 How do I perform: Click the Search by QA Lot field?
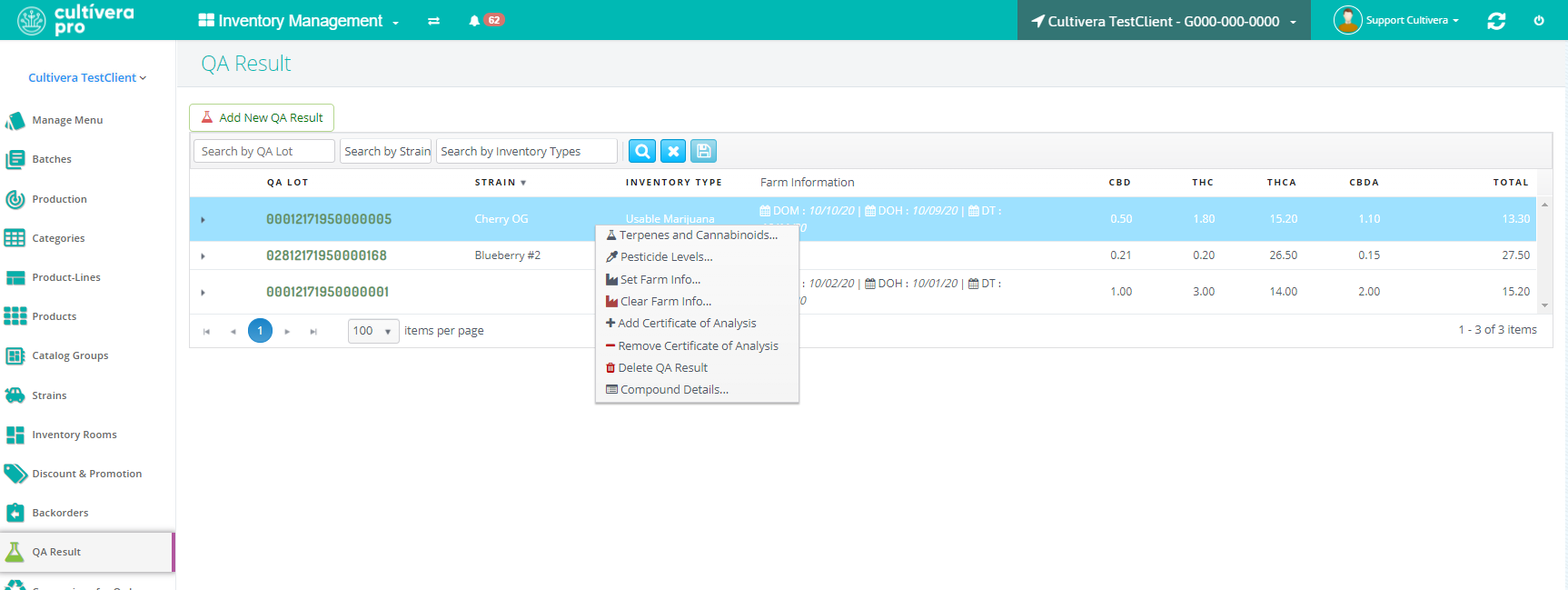coord(264,151)
